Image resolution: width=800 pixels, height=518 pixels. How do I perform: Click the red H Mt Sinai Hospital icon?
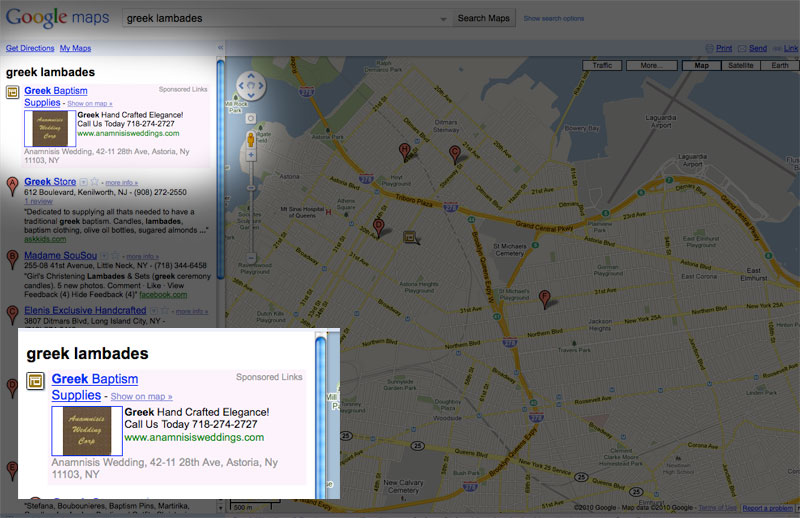pyautogui.click(x=328, y=212)
